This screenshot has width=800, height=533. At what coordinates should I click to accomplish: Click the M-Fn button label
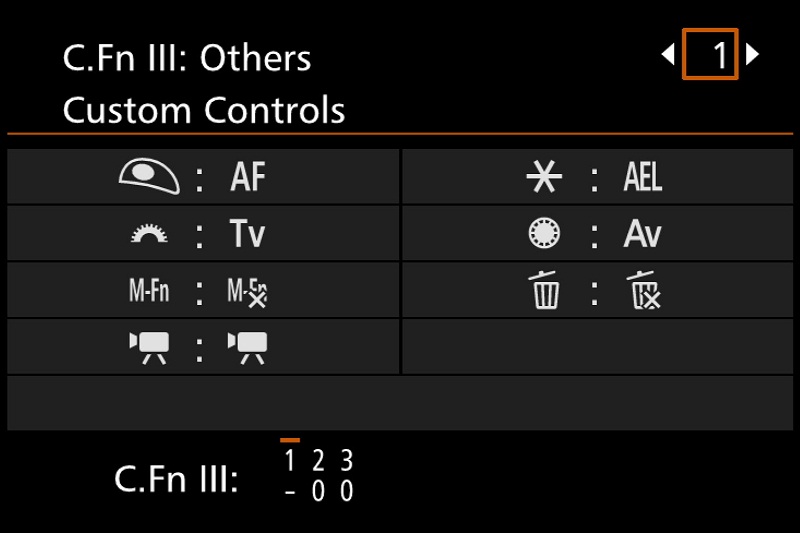(149, 291)
